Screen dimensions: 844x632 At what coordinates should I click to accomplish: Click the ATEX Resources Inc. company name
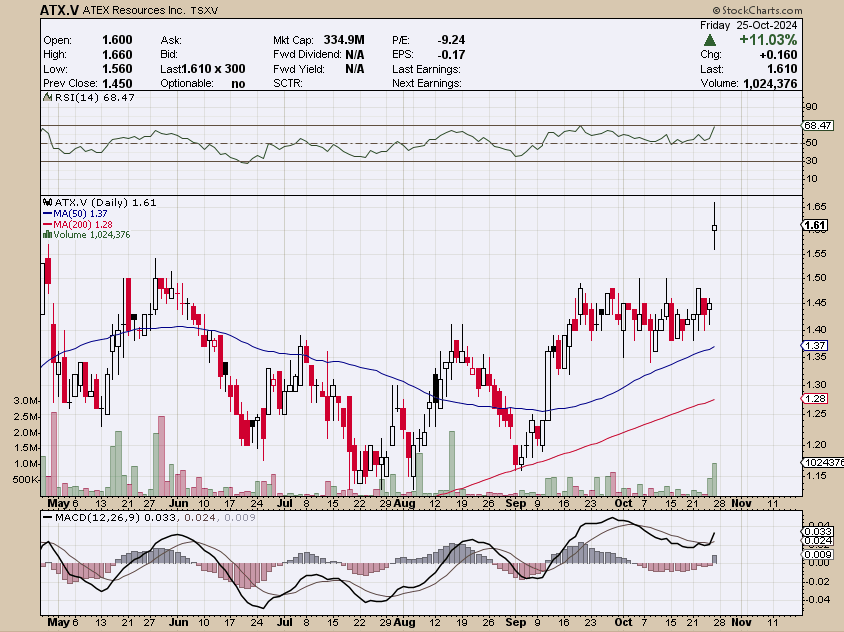pyautogui.click(x=133, y=10)
